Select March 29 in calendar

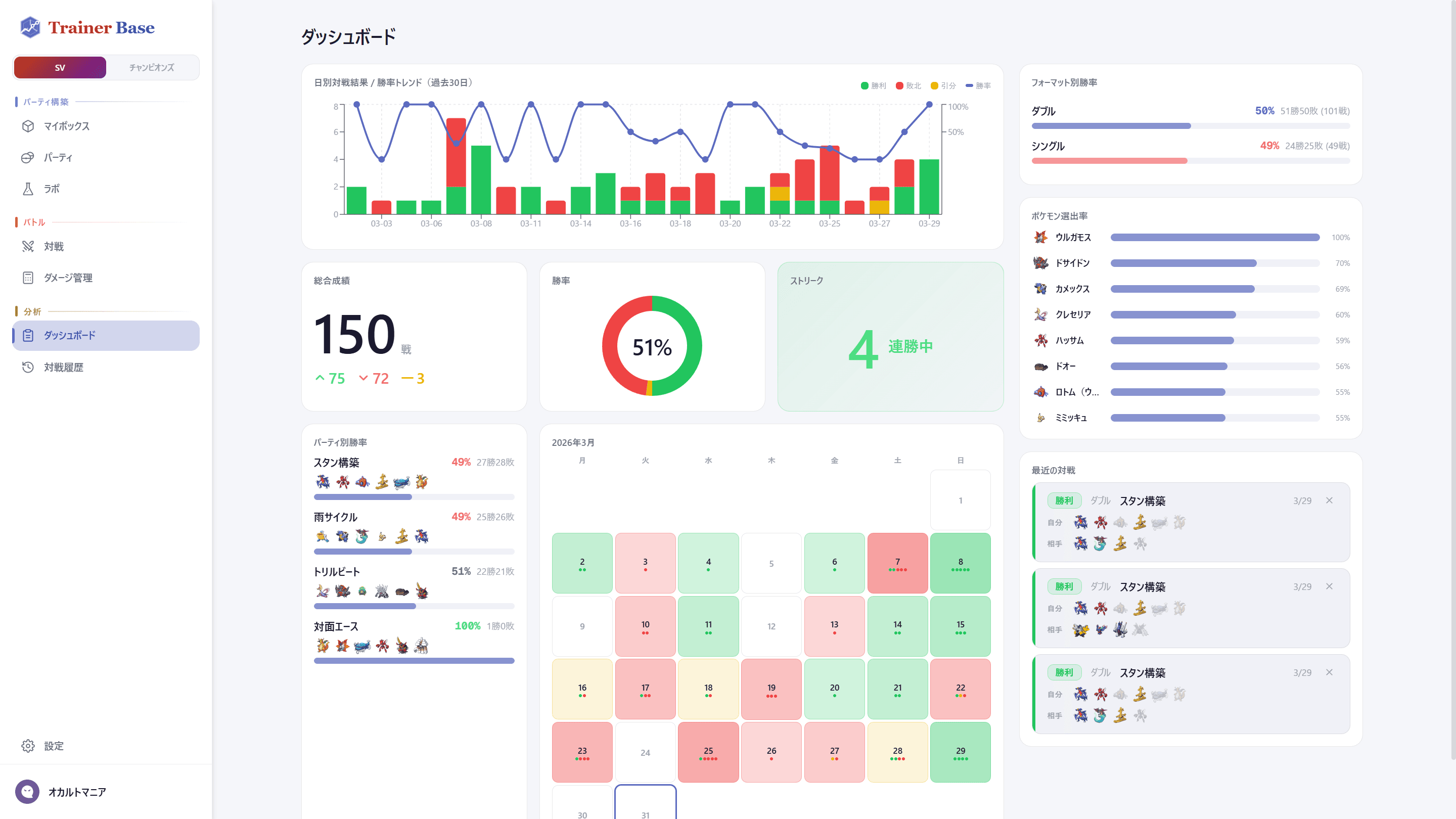(960, 752)
